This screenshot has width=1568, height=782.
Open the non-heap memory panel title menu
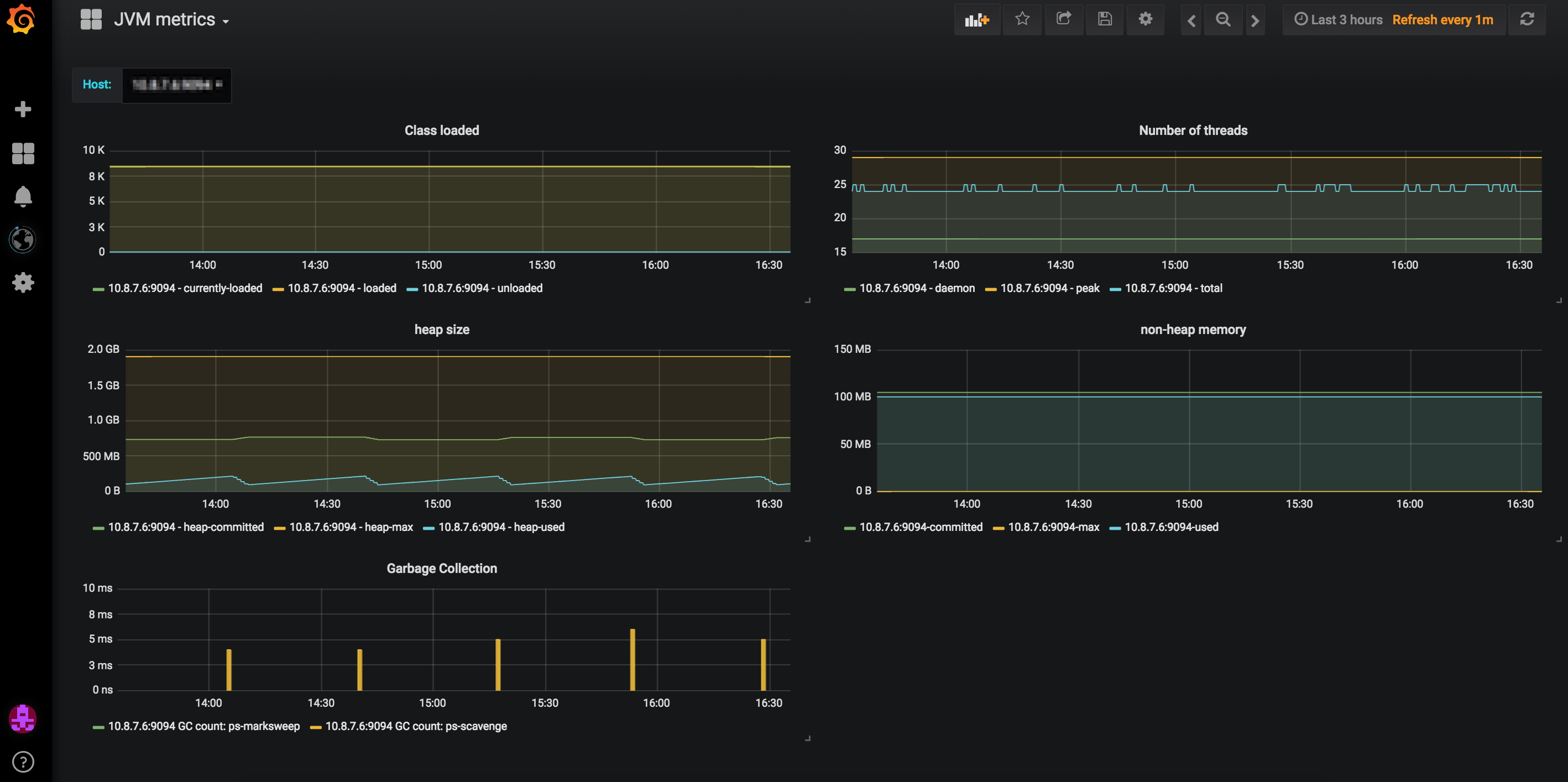[x=1193, y=330]
